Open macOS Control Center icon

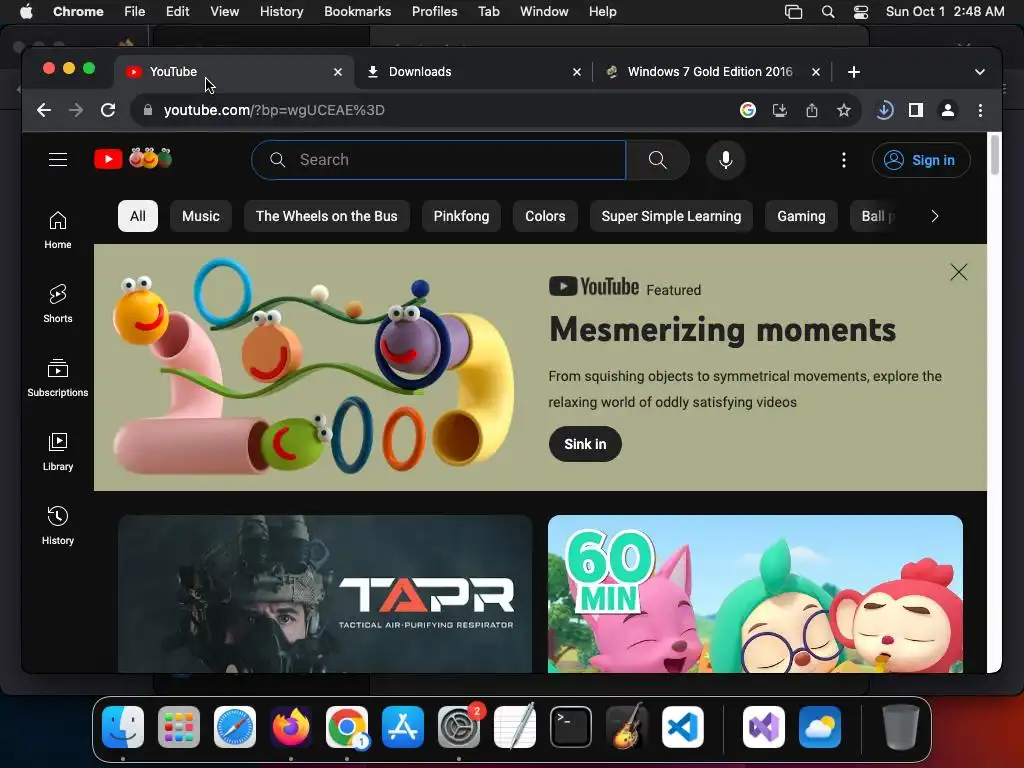(x=861, y=12)
